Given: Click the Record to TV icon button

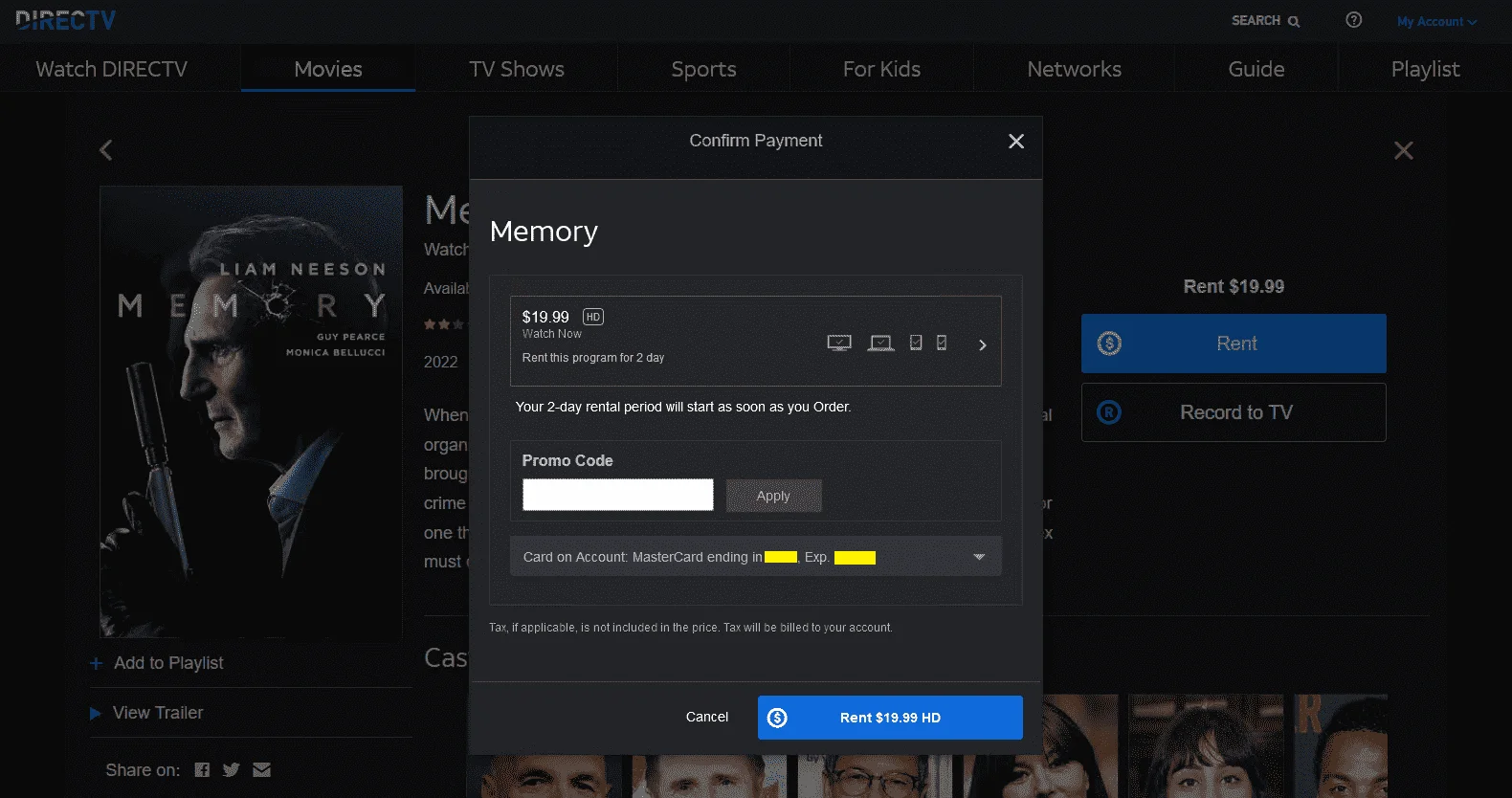Looking at the screenshot, I should coord(1234,412).
